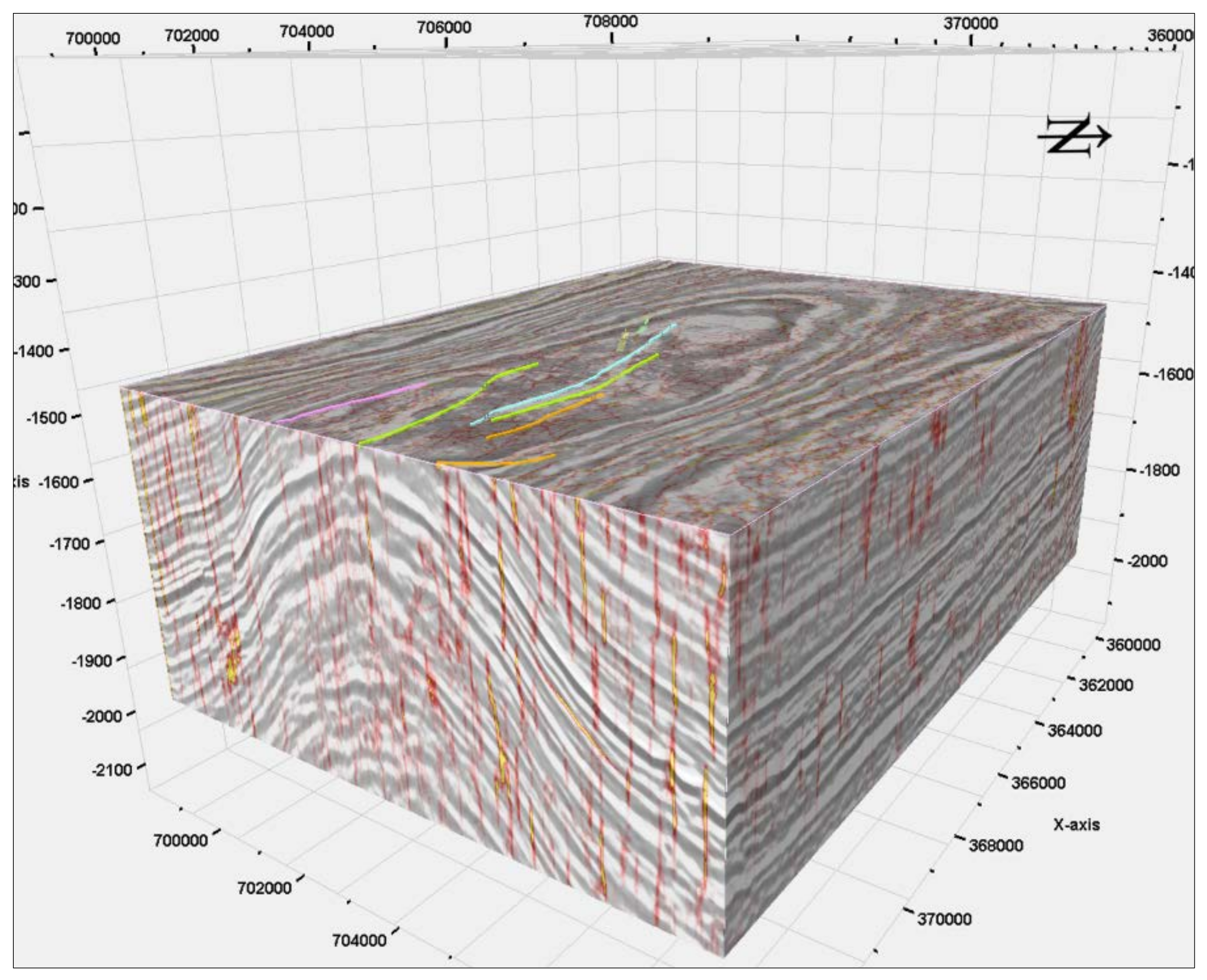Click the -1900 depth axis label

click(x=92, y=660)
